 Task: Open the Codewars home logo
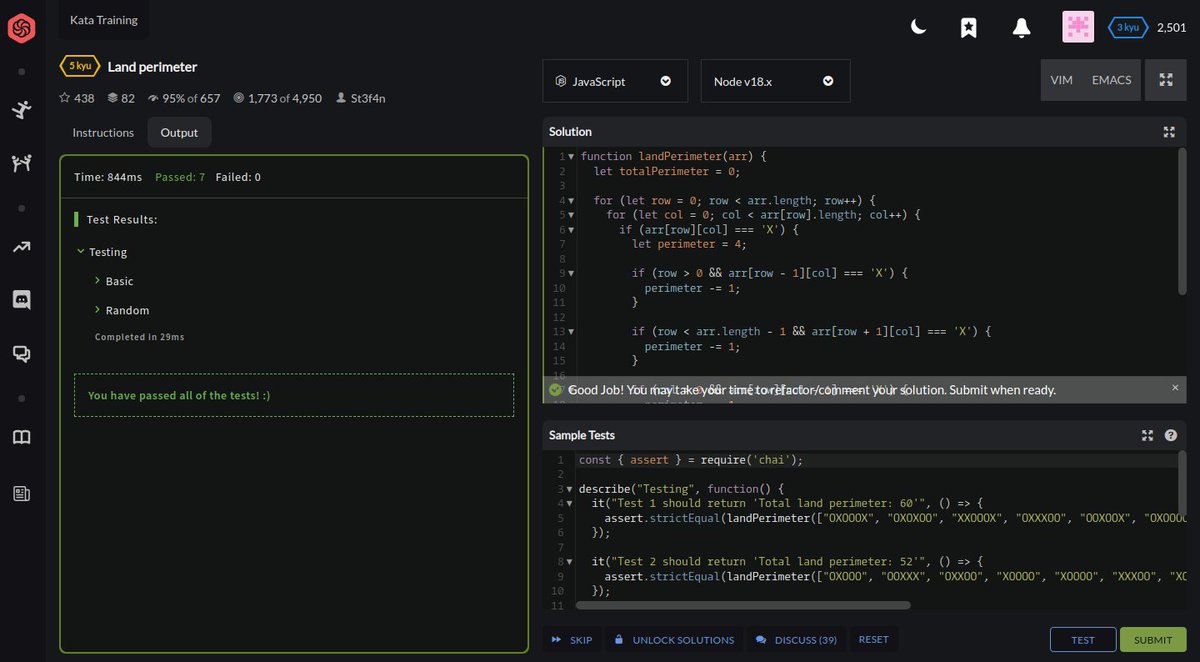pos(22,29)
